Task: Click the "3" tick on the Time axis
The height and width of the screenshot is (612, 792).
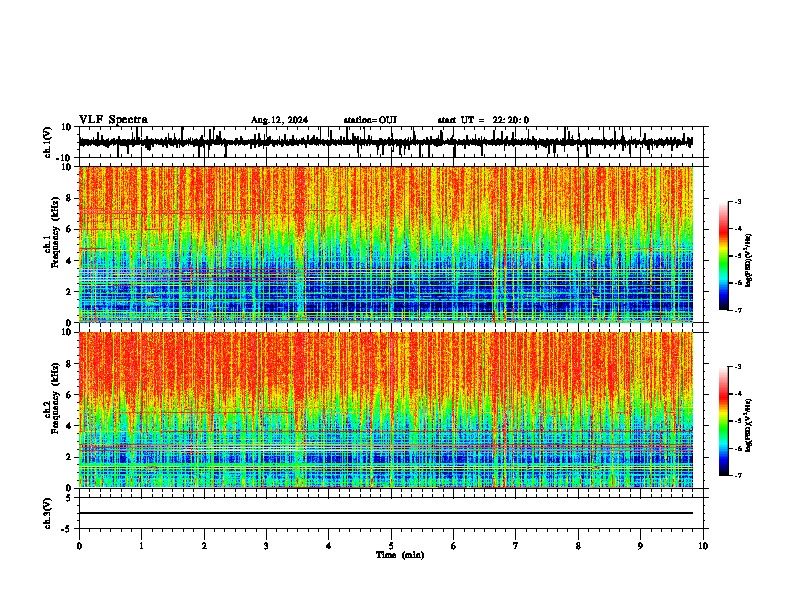Action: click(x=266, y=545)
